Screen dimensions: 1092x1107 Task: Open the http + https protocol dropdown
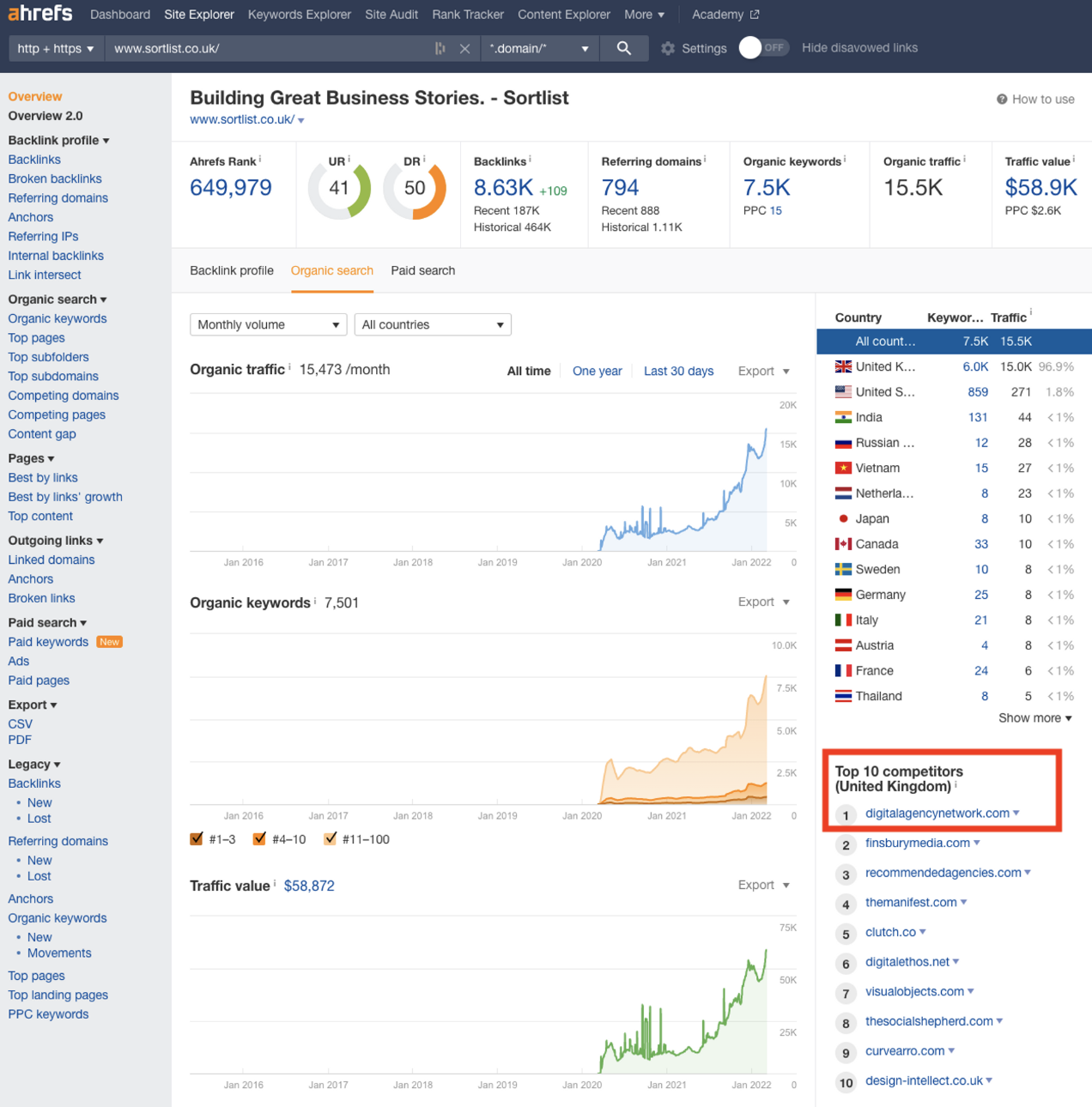click(x=56, y=48)
